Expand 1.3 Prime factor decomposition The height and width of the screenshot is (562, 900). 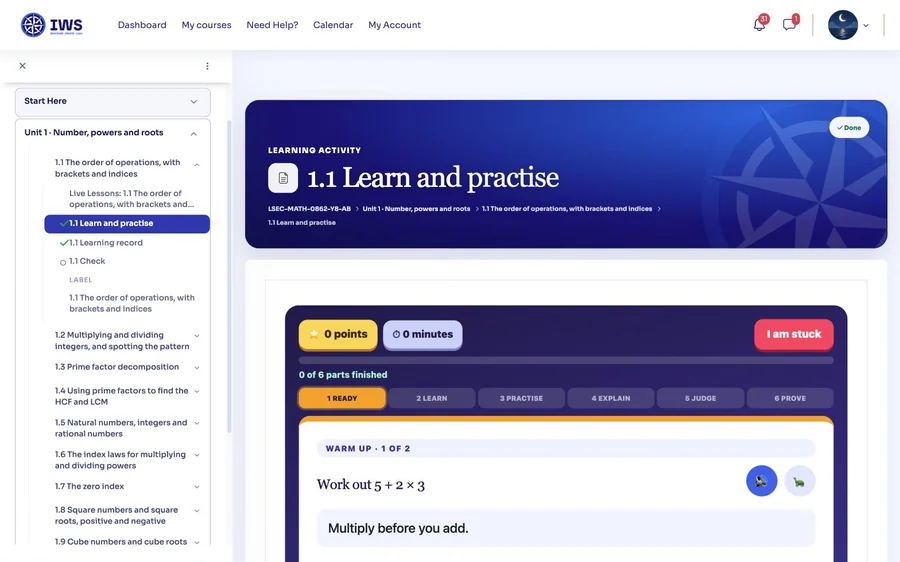point(197,367)
